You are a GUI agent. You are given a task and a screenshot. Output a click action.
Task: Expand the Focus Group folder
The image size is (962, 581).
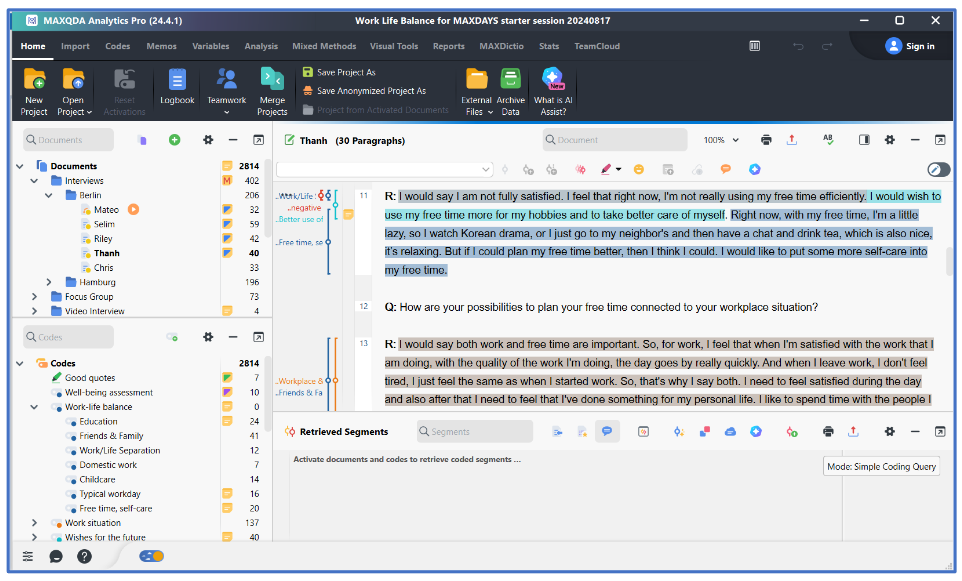(x=34, y=296)
